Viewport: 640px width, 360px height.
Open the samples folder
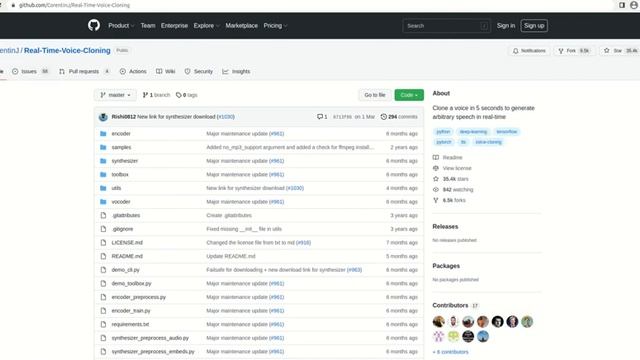coord(121,147)
